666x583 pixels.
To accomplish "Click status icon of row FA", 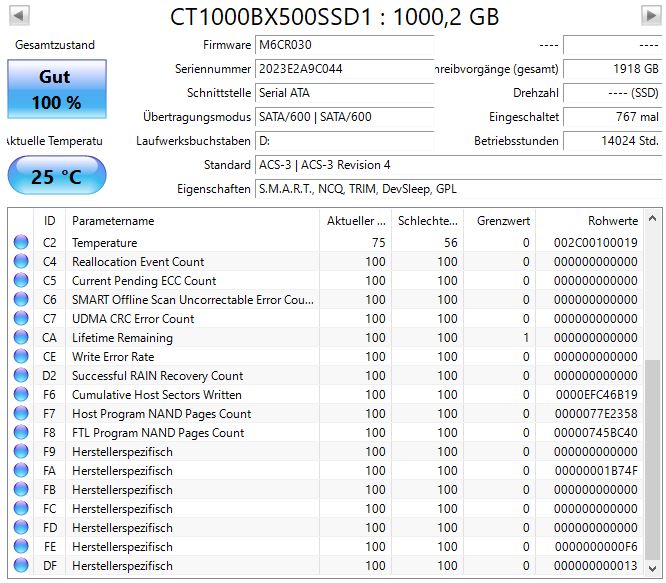I will 21,470.
